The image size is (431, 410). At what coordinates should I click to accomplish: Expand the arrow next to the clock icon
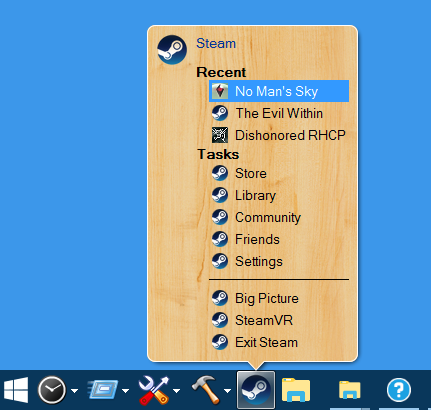pos(75,391)
